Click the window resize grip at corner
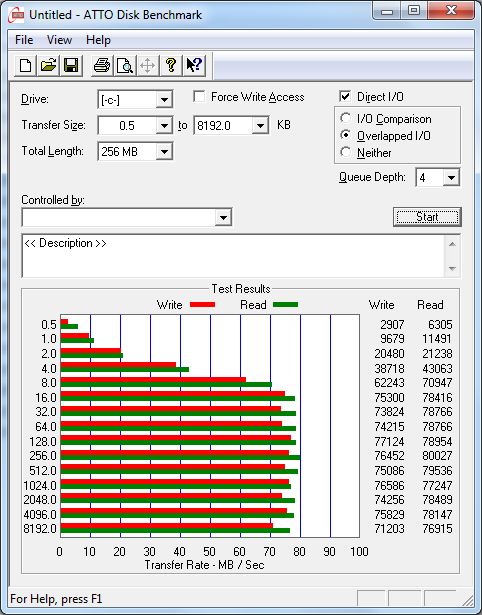 coord(467,600)
